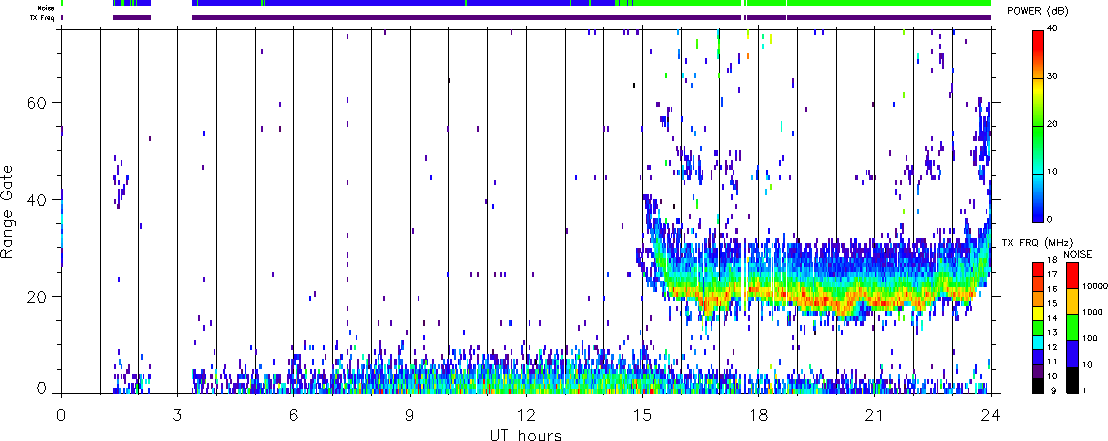Click the NOISE legend tick '1'

click(1085, 391)
